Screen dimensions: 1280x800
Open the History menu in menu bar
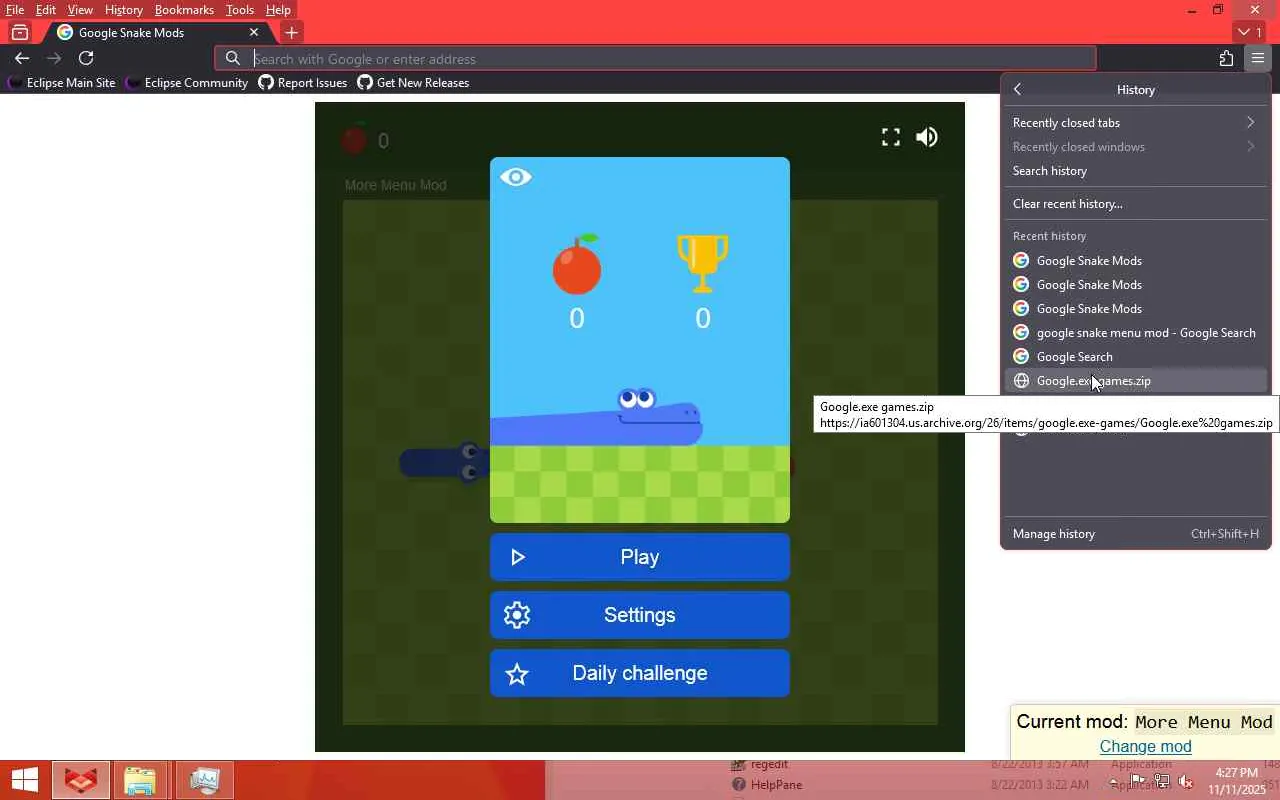pos(123,10)
